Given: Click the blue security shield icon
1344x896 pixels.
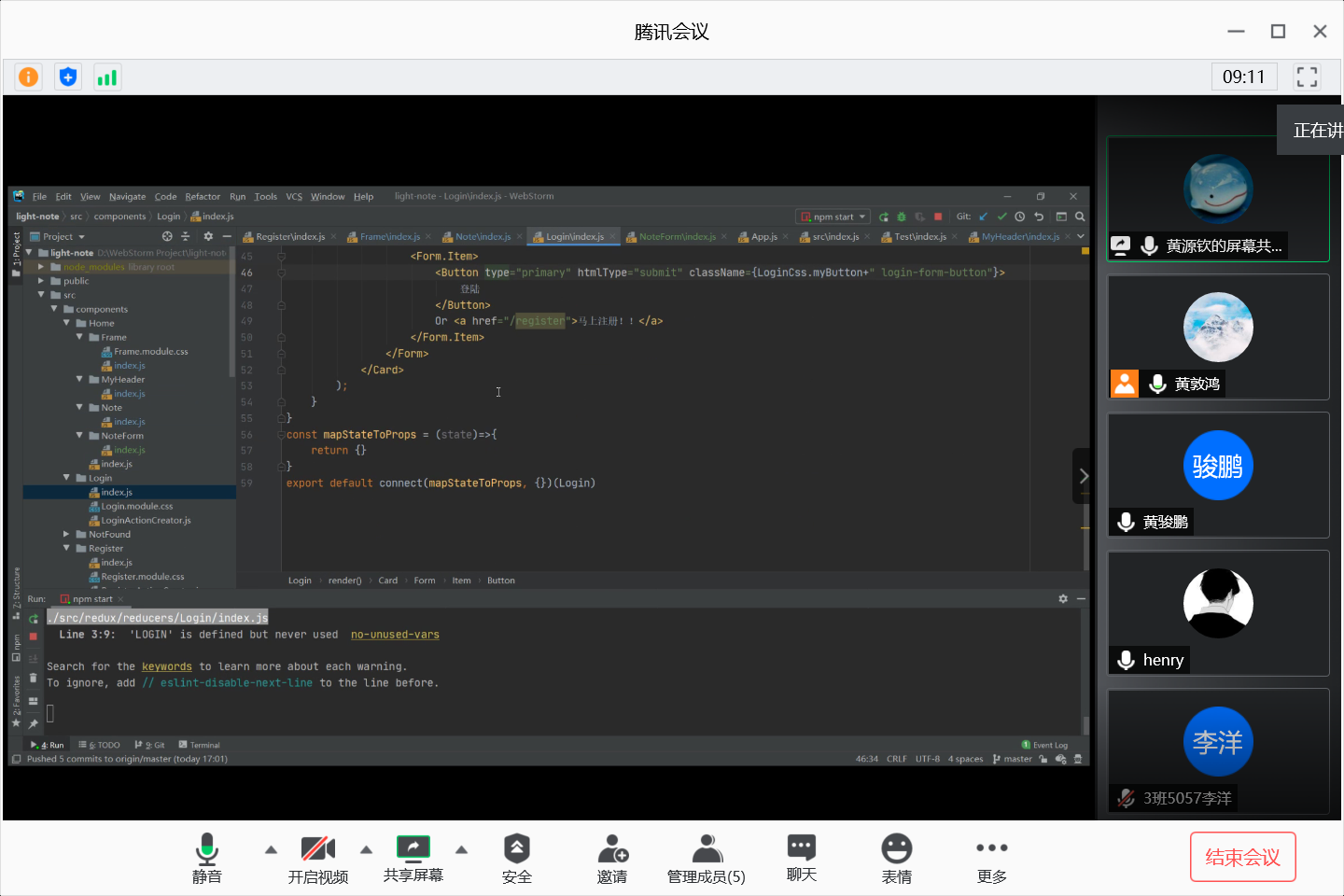Looking at the screenshot, I should coord(68,77).
